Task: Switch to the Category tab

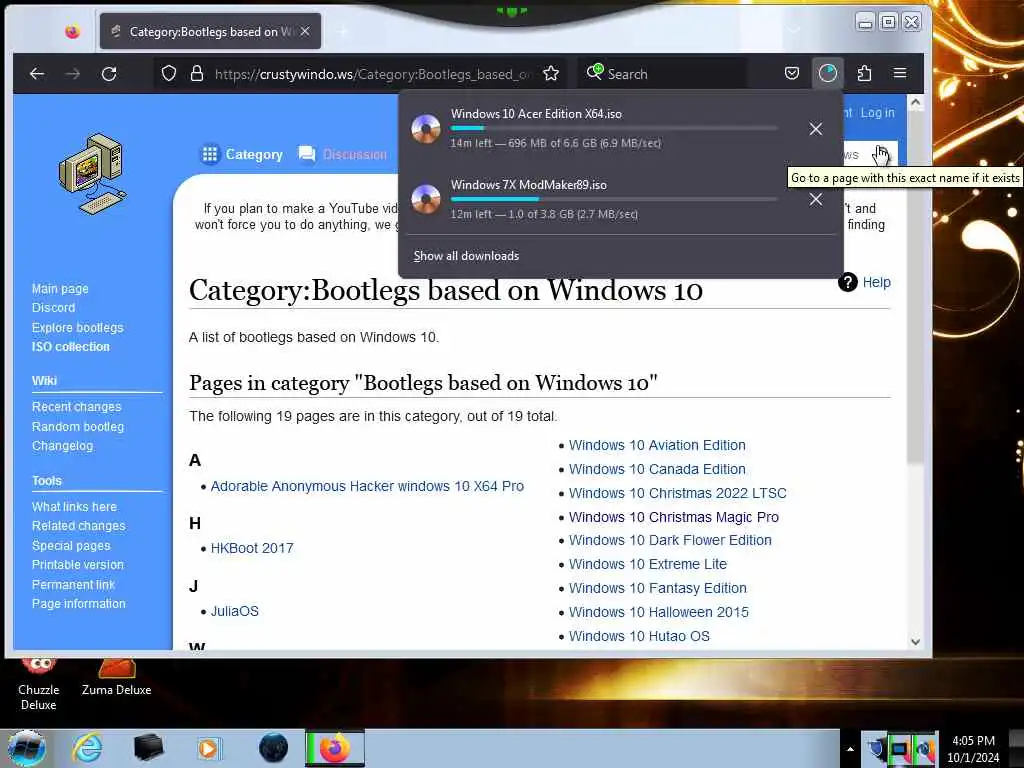Action: click(x=242, y=154)
